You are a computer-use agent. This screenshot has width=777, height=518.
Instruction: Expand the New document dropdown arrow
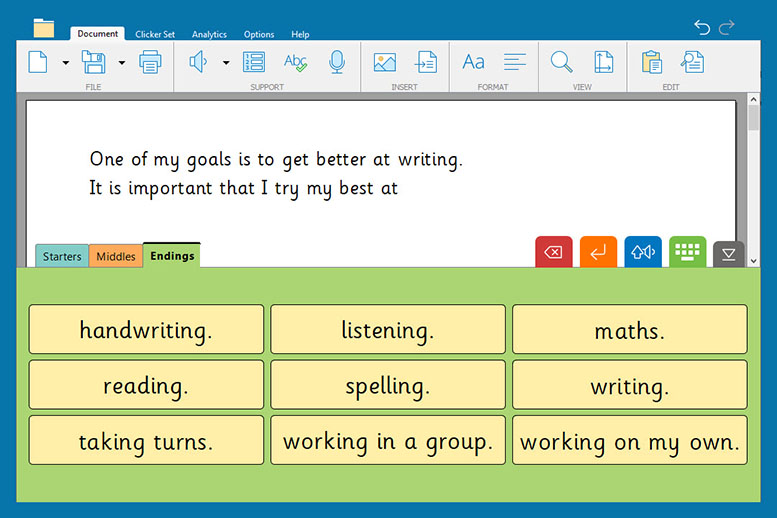[66, 63]
